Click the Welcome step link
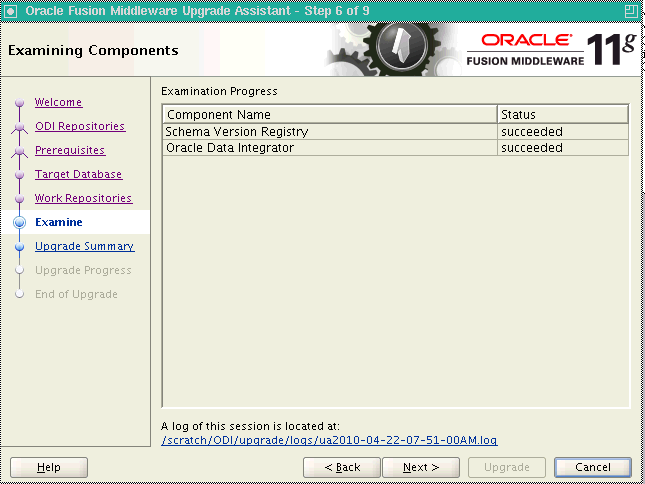The image size is (645, 484). tap(58, 102)
